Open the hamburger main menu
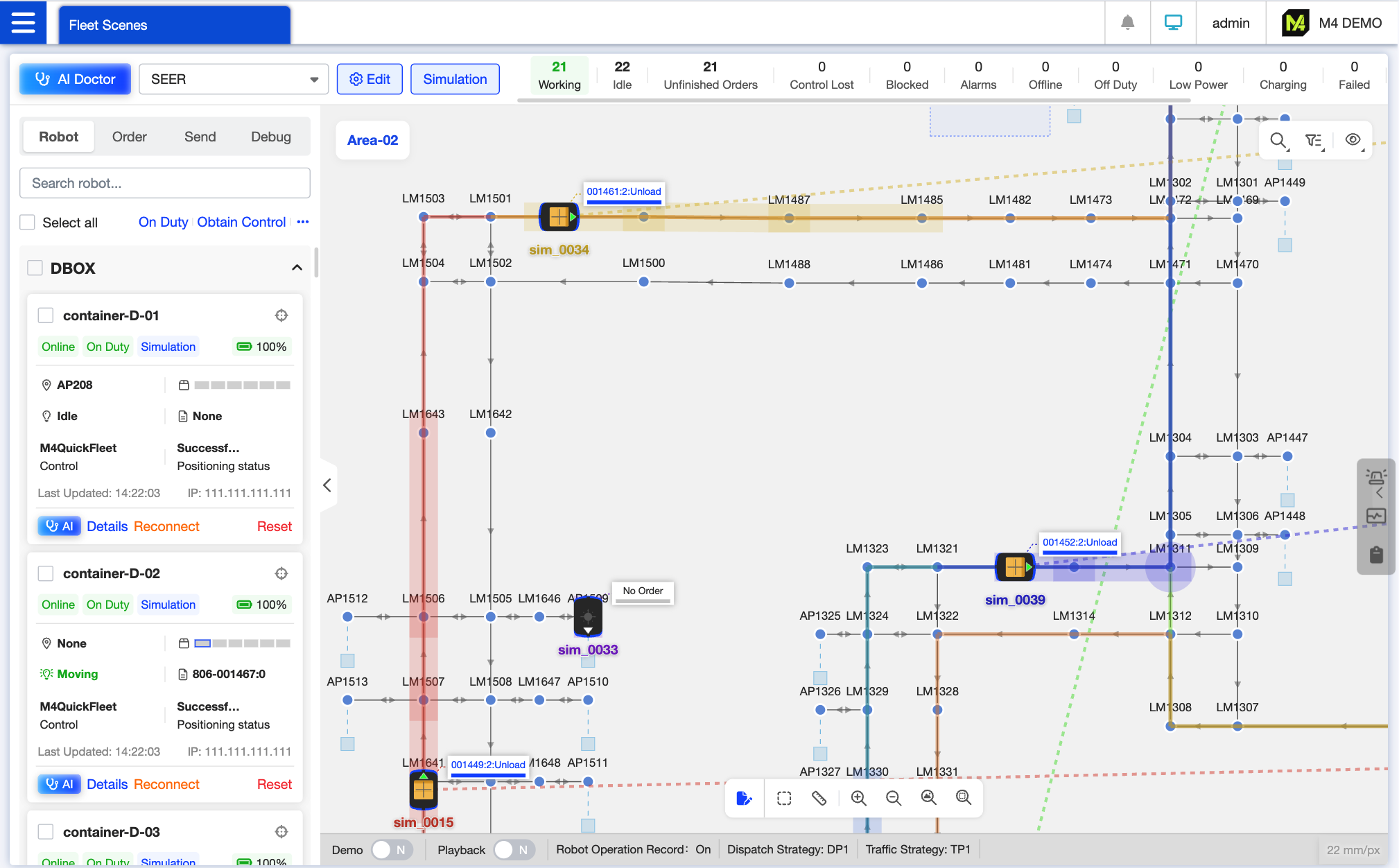The height and width of the screenshot is (868, 1399). [23, 23]
